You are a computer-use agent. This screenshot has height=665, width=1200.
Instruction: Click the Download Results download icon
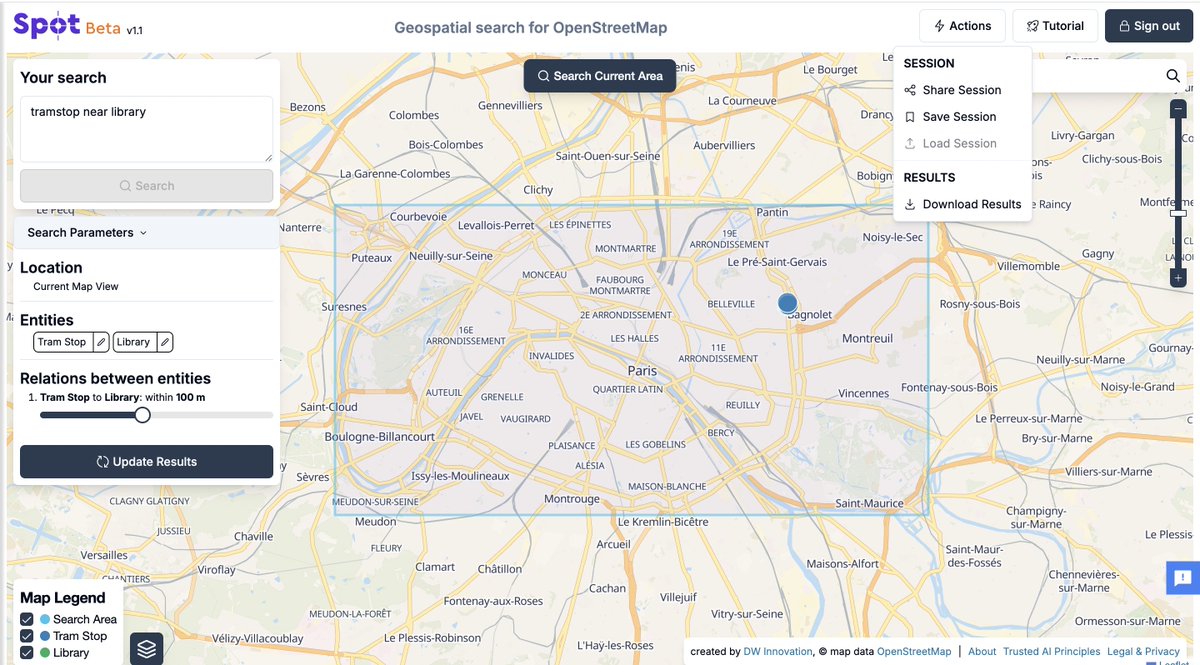tap(910, 204)
